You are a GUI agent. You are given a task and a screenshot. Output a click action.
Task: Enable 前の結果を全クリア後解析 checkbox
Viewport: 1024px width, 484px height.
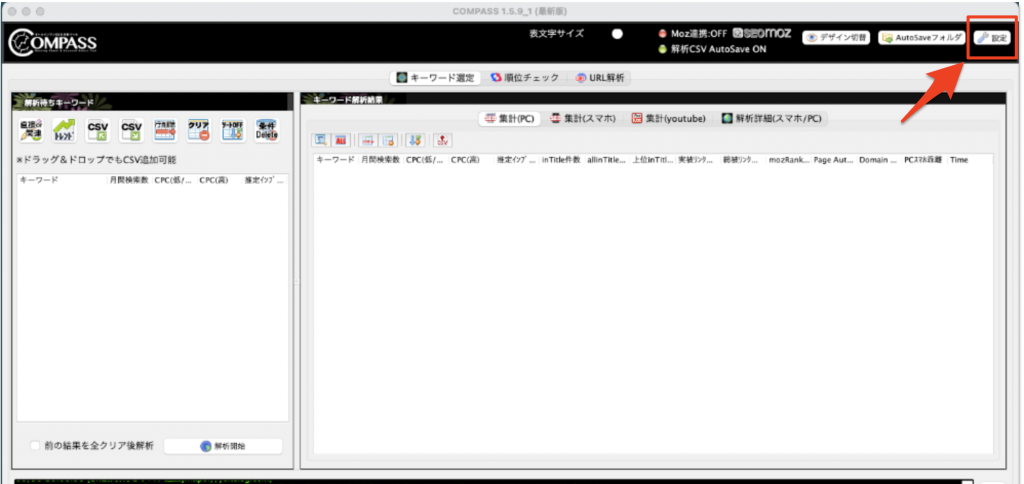point(35,446)
